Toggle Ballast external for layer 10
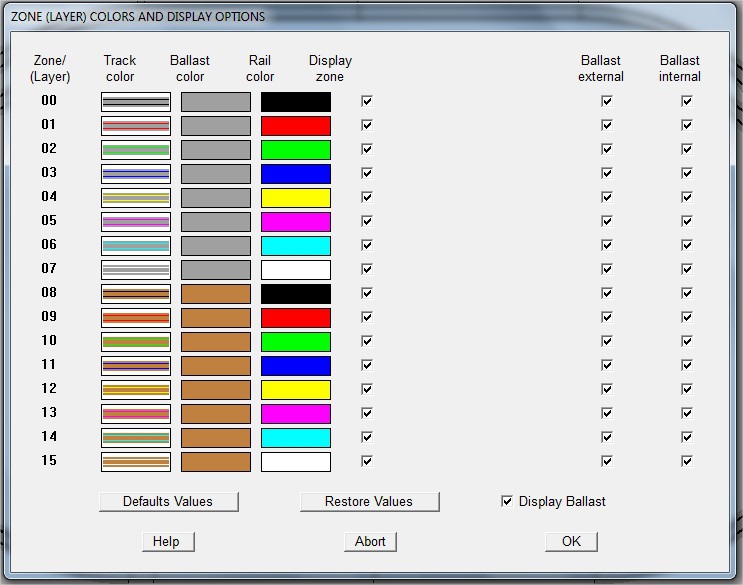 click(x=607, y=341)
